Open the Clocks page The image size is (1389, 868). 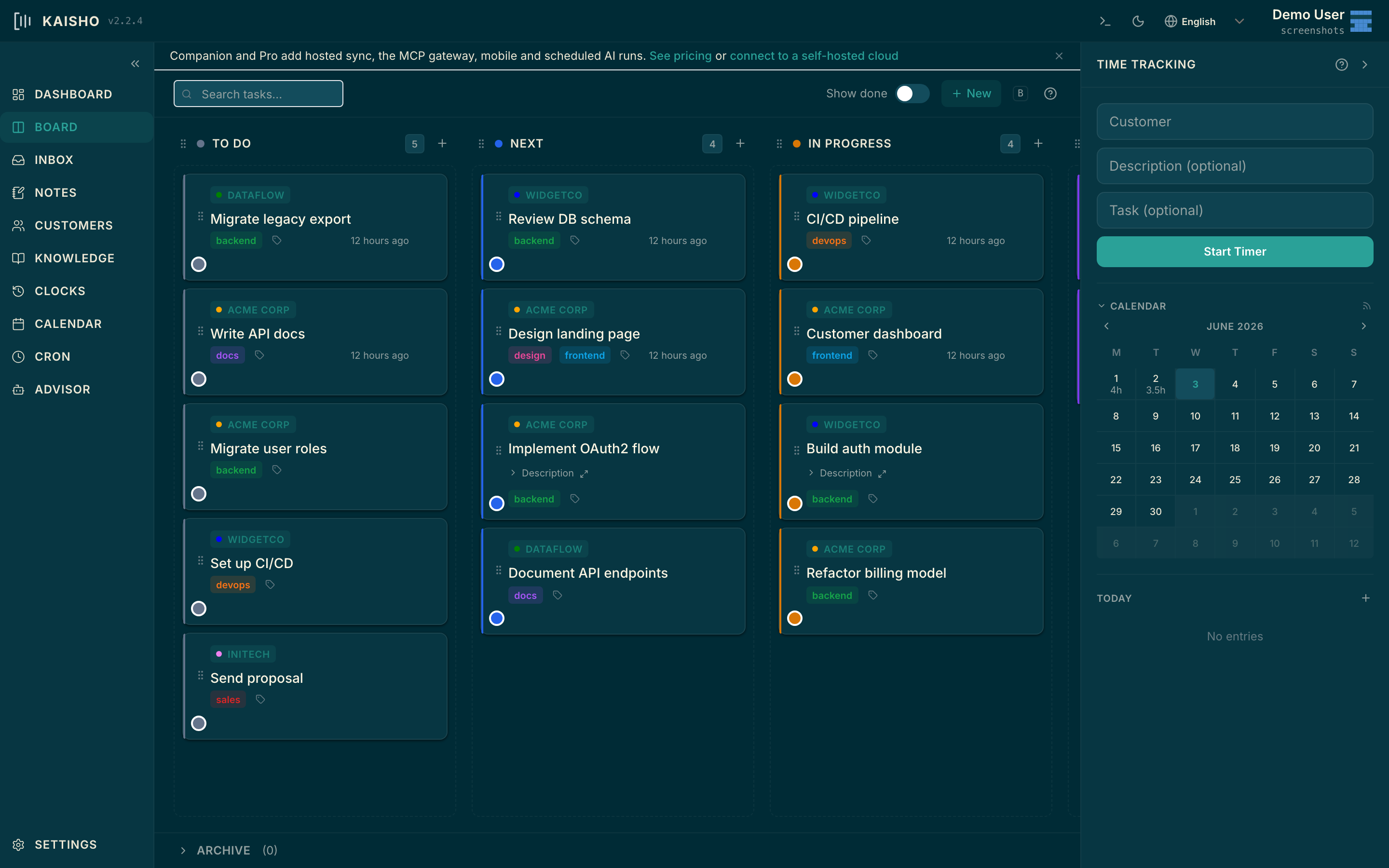tap(77, 291)
